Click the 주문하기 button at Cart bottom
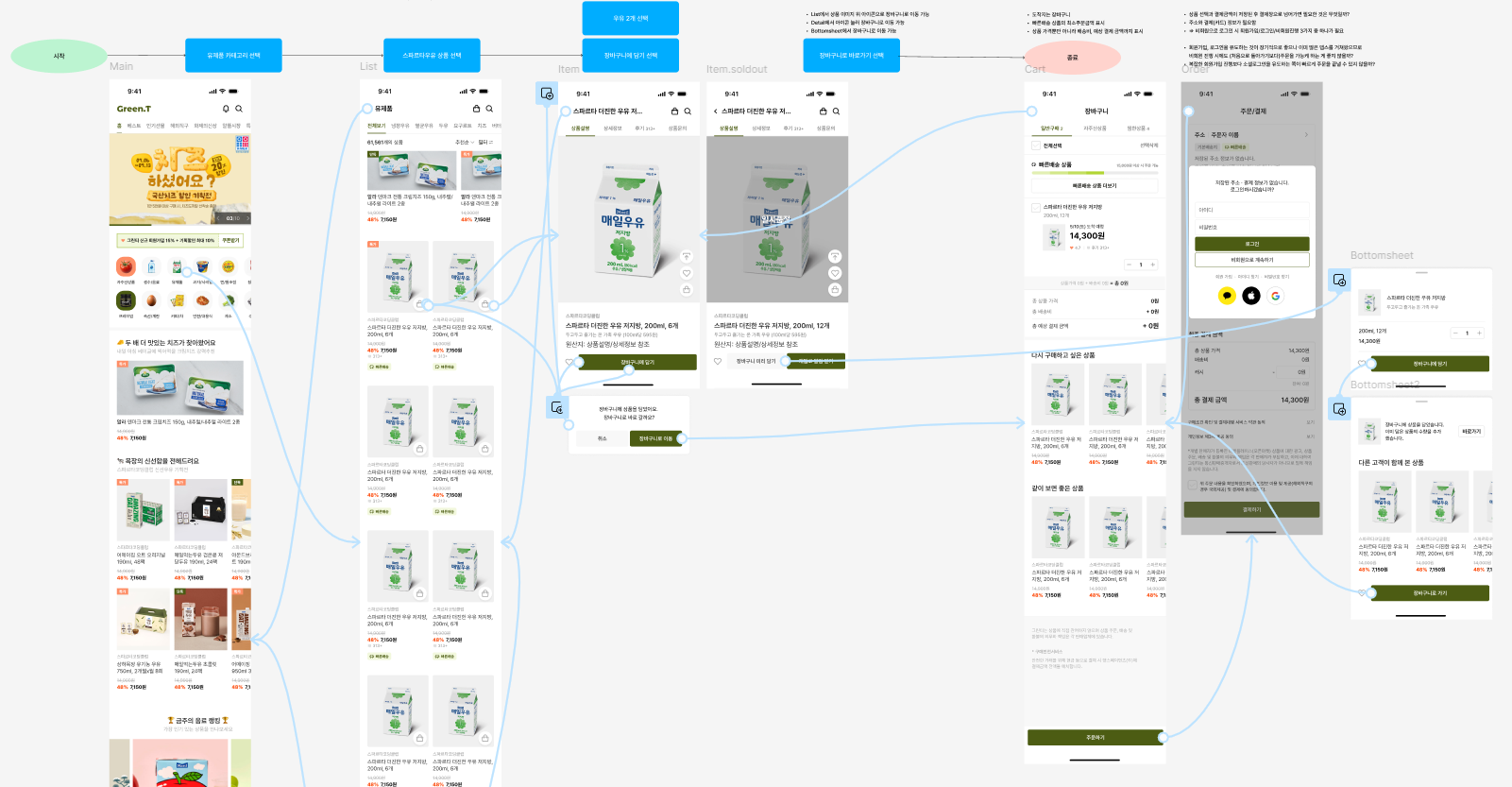Screen dimensions: 1512x787 pyautogui.click(x=1096, y=737)
